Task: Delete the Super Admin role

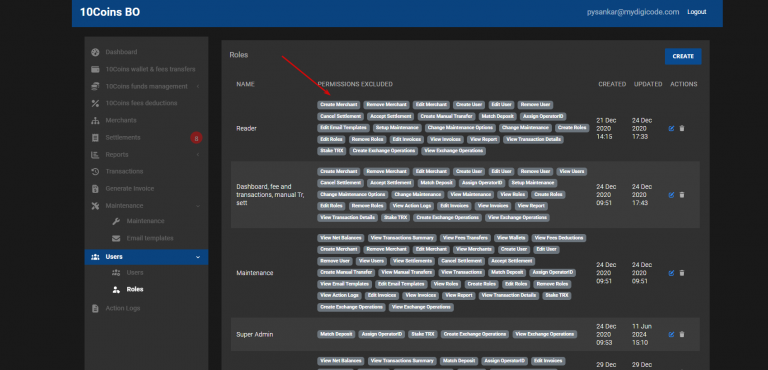Action: [682, 334]
